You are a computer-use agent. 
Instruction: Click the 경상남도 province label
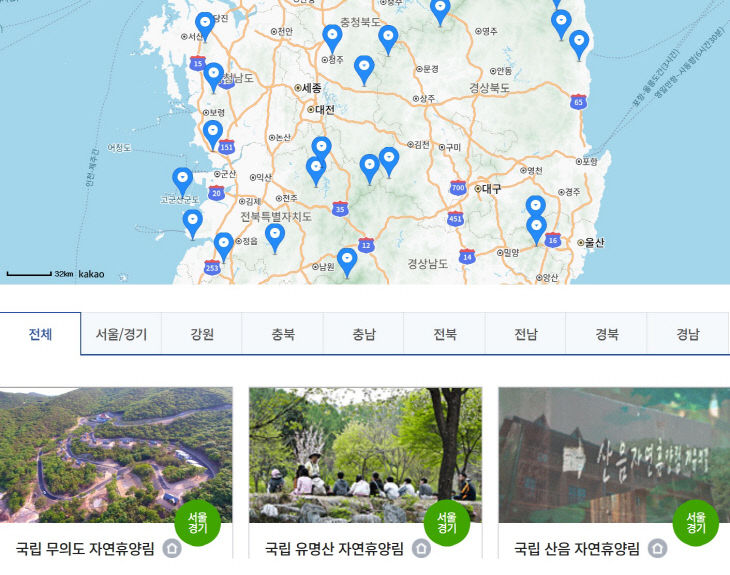coord(428,264)
